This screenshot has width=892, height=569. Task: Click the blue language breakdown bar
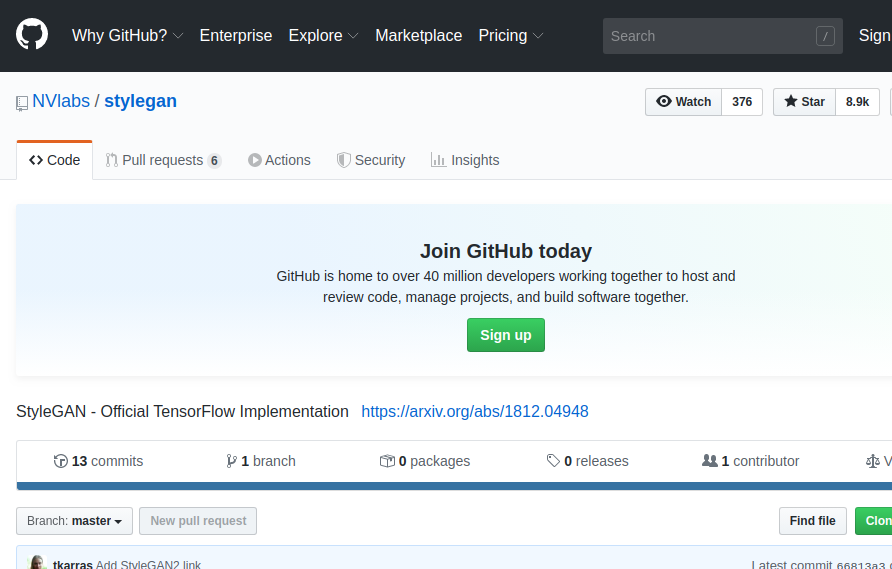pyautogui.click(x=455, y=486)
